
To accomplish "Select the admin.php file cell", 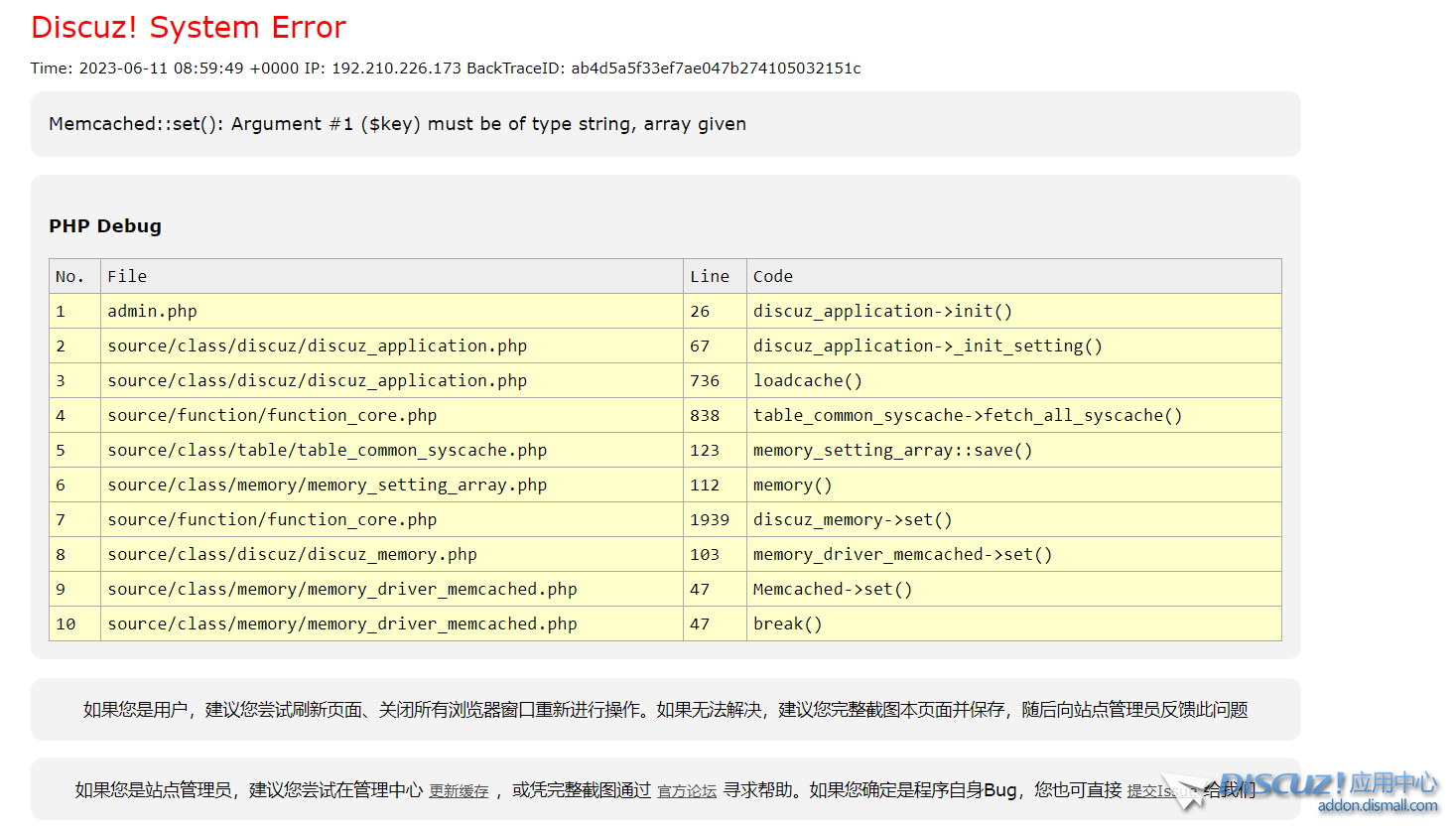I will (153, 312).
